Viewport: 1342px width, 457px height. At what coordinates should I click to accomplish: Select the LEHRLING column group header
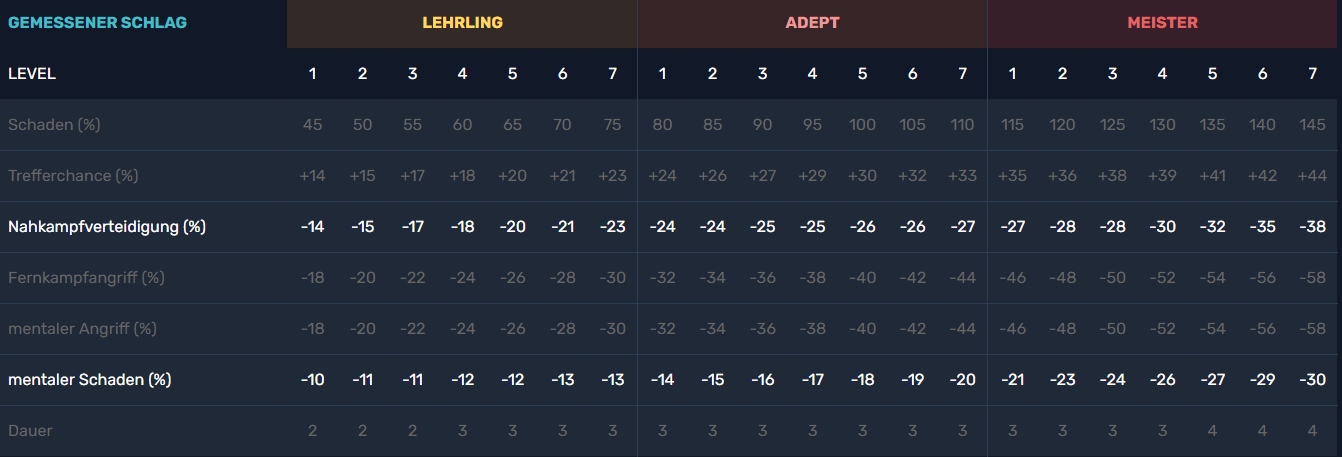pos(462,23)
